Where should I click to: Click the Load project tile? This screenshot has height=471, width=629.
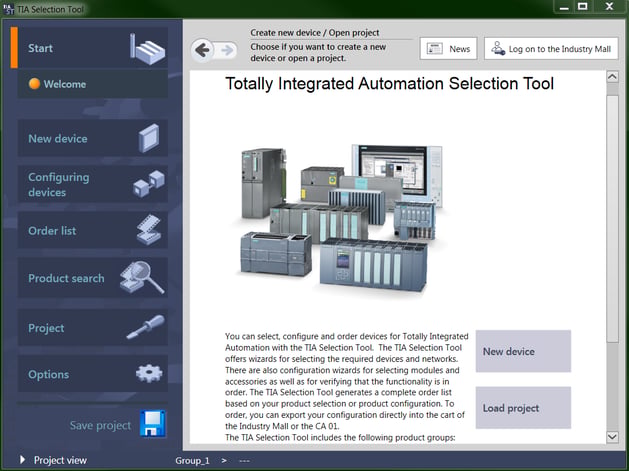click(x=523, y=408)
